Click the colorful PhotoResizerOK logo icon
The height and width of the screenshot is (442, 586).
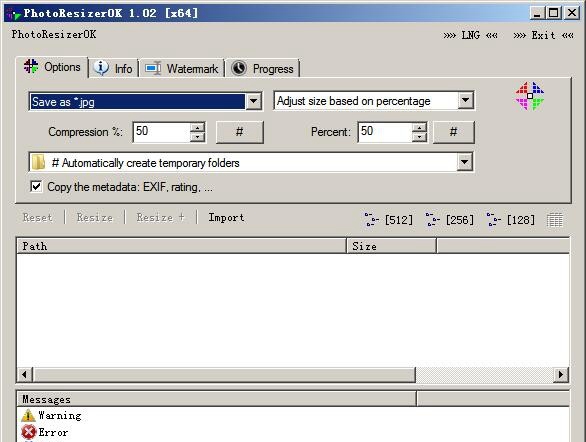530,96
